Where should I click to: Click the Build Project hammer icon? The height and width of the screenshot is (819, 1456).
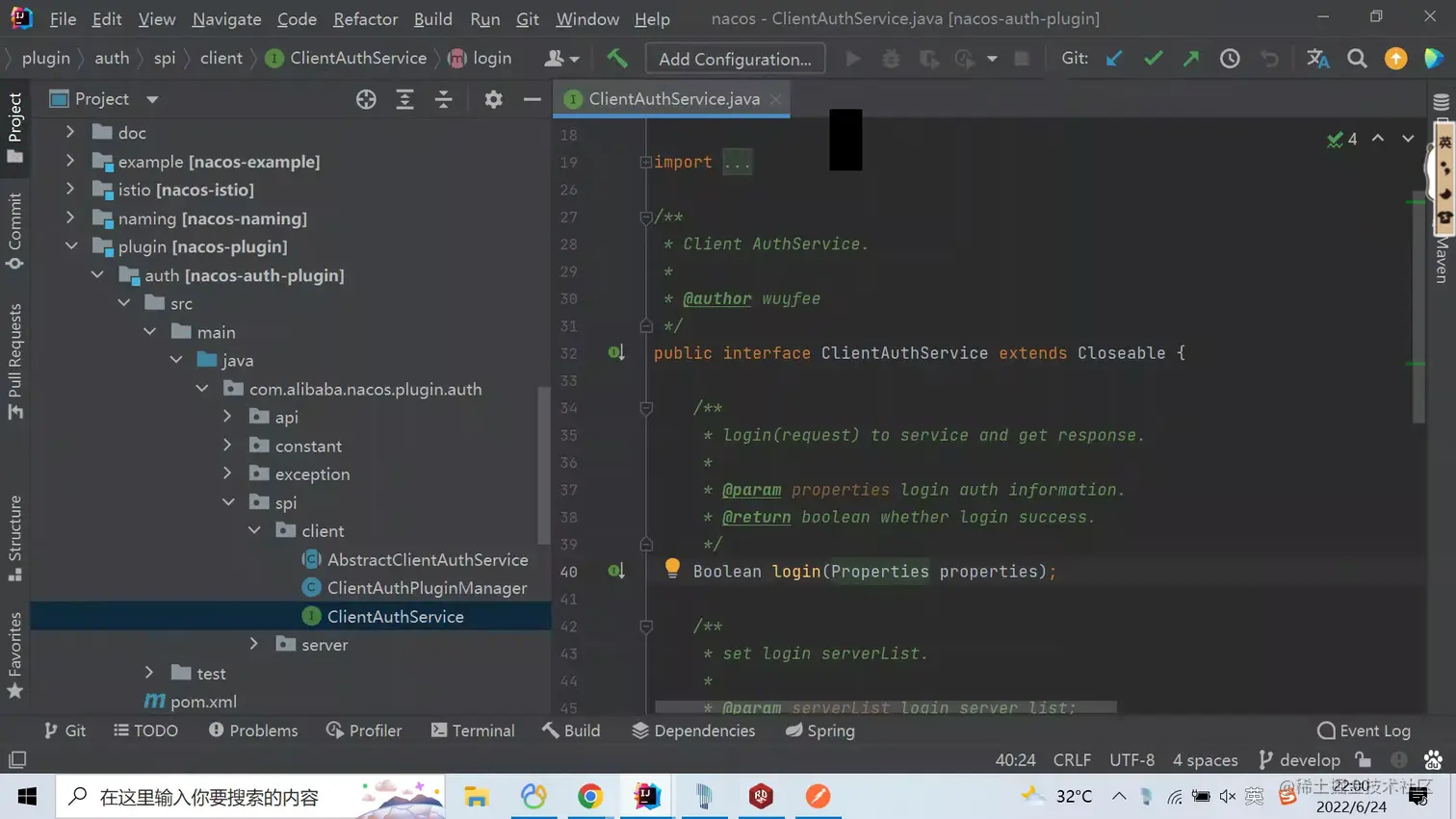617,59
